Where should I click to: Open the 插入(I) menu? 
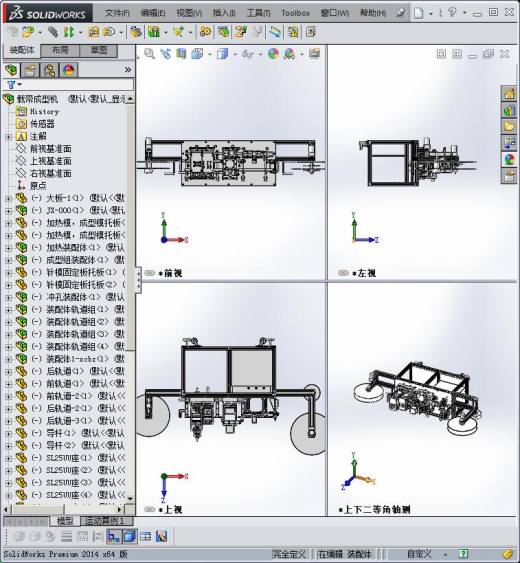tap(224, 13)
